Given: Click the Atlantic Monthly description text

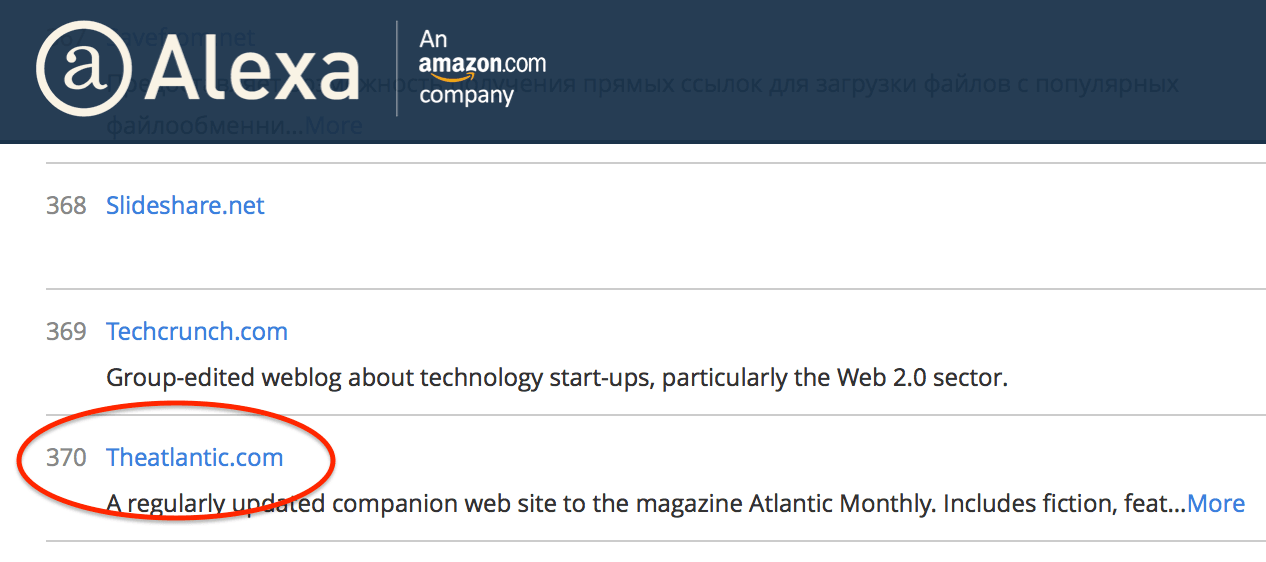Looking at the screenshot, I should point(645,504).
